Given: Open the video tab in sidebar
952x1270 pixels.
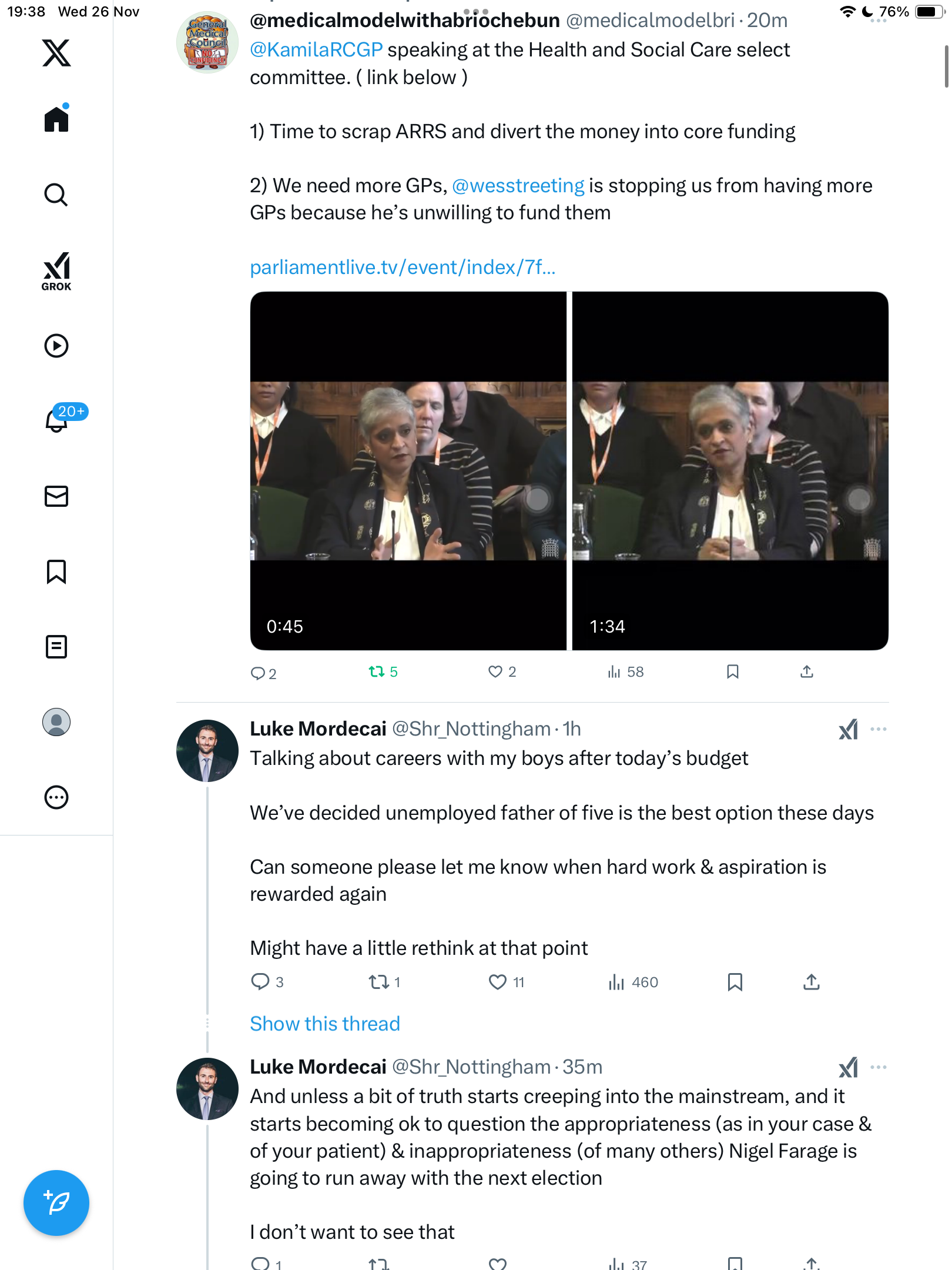Looking at the screenshot, I should (x=56, y=346).
